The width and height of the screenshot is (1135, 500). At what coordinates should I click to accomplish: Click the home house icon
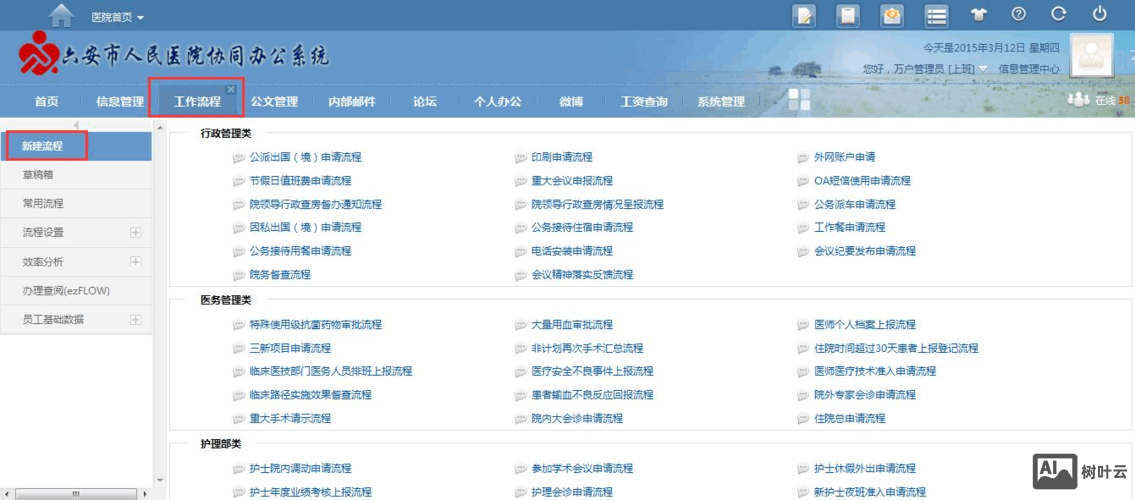click(61, 16)
